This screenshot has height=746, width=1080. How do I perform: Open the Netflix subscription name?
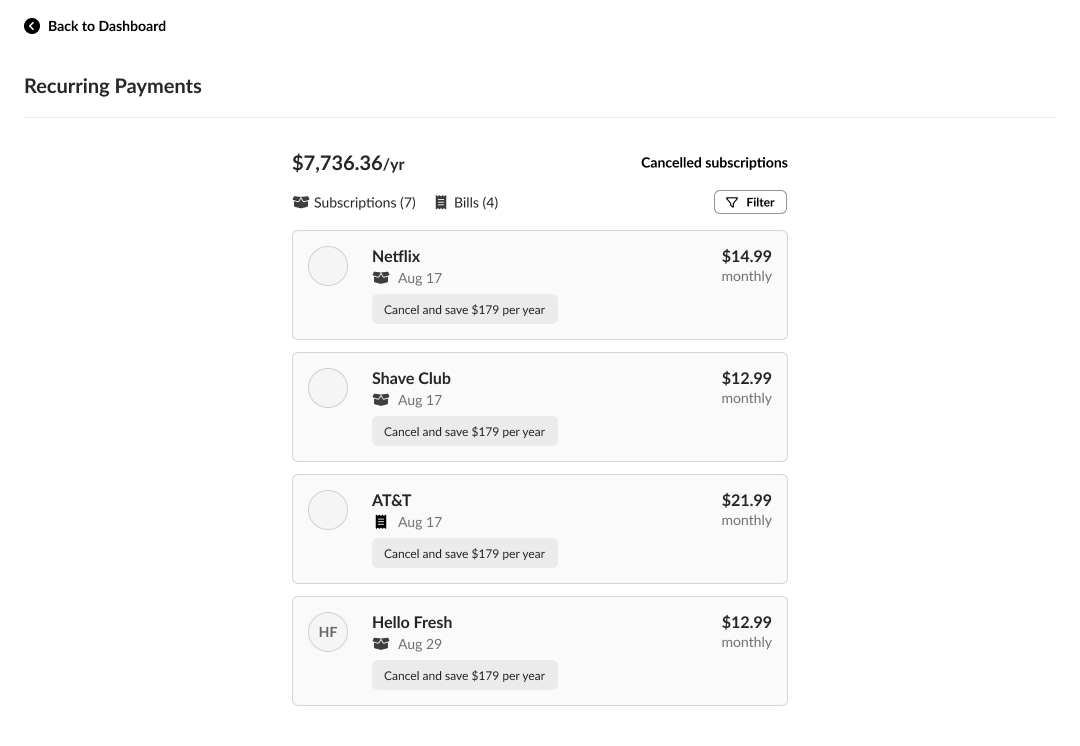[396, 257]
